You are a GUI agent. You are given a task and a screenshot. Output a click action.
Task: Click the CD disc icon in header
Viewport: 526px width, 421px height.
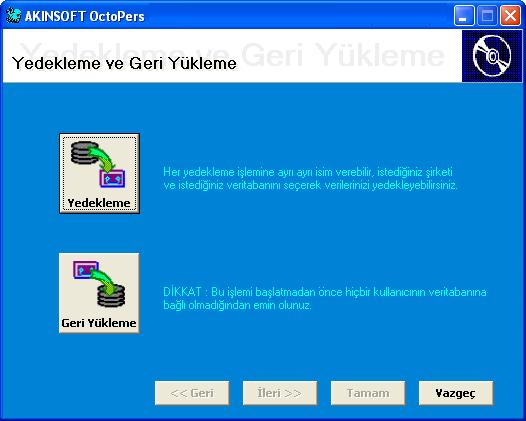click(492, 56)
